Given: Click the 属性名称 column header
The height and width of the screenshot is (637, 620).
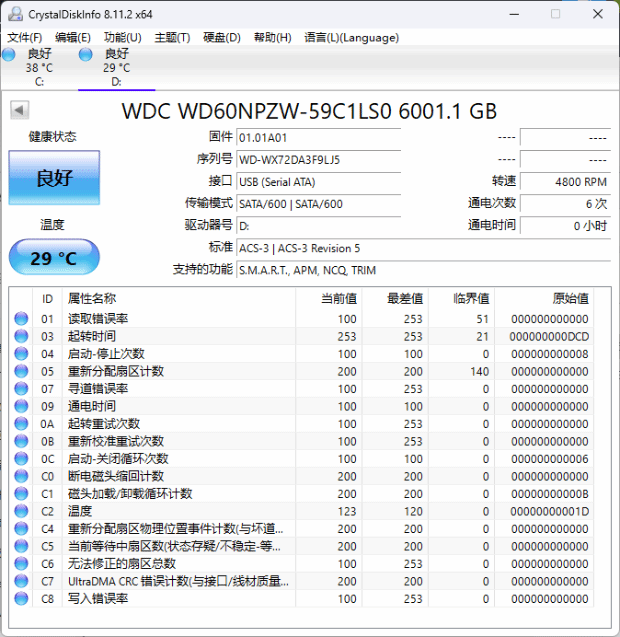Looking at the screenshot, I should coord(179,299).
